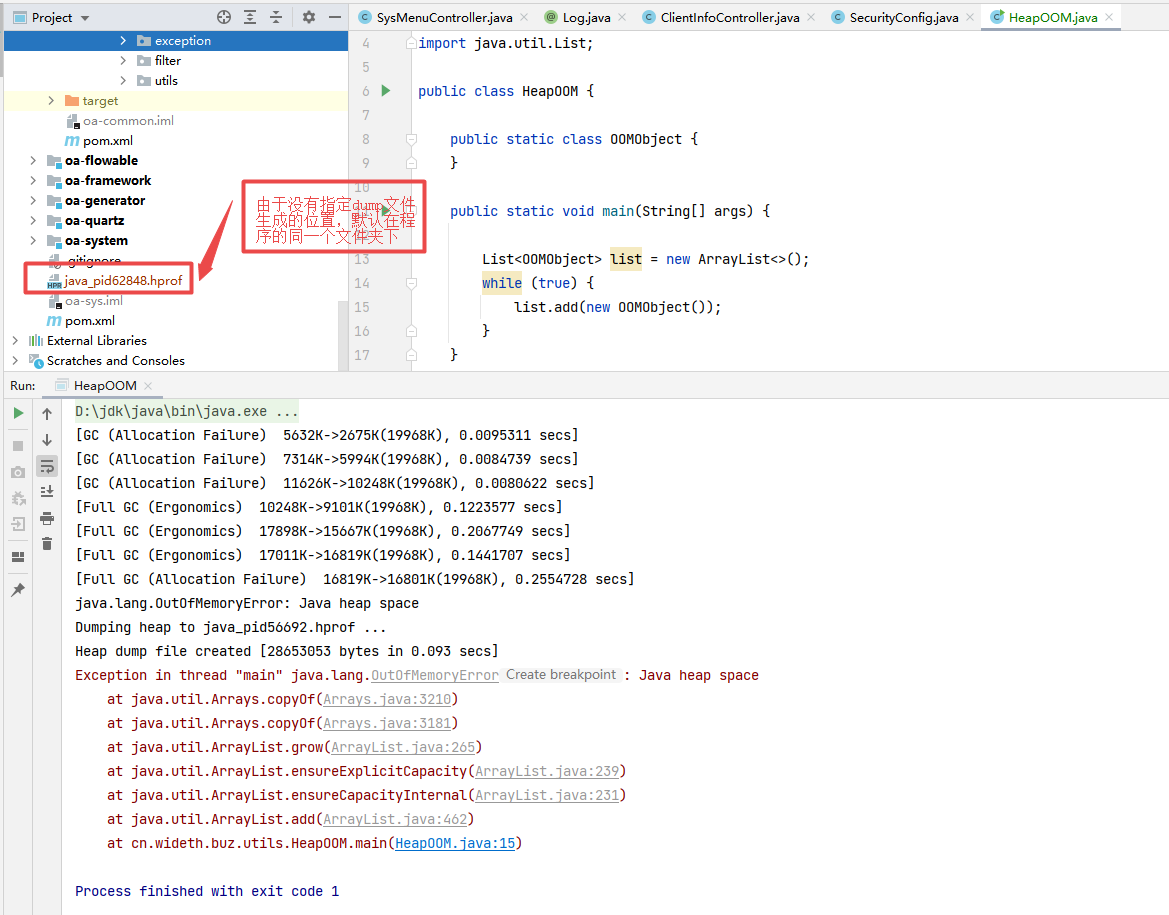
Task: Open Project panel settings gear
Action: click(309, 17)
